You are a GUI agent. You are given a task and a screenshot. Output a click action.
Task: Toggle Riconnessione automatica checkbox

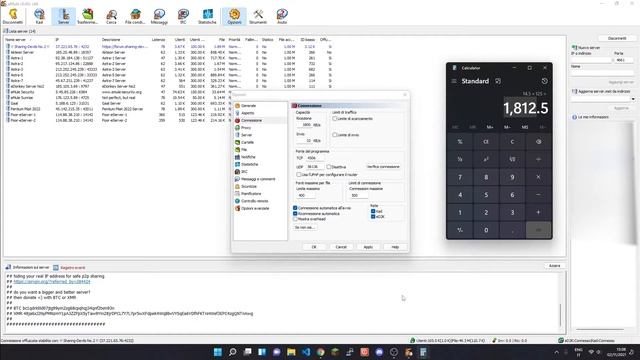pos(295,213)
